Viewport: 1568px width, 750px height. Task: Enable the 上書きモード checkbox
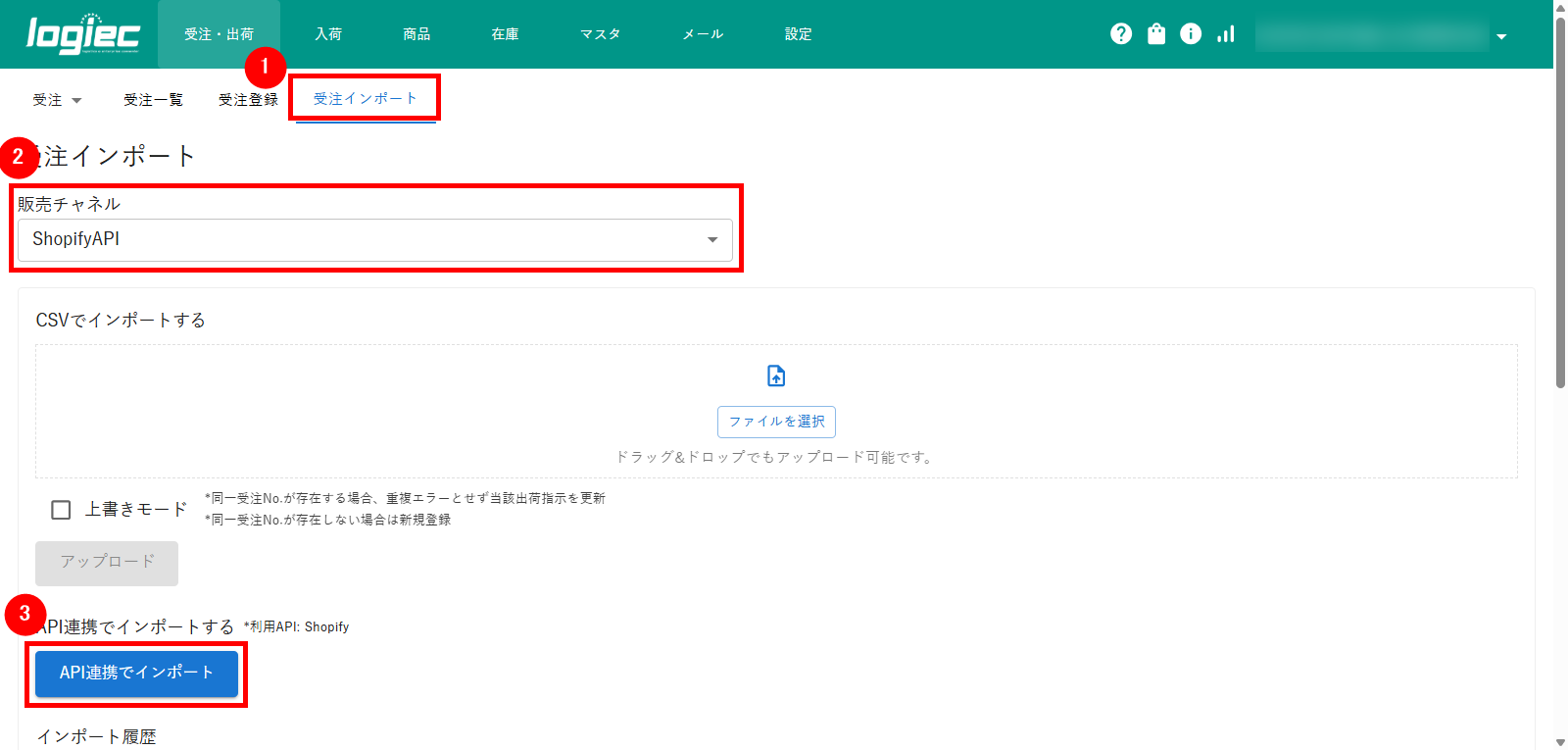point(61,510)
